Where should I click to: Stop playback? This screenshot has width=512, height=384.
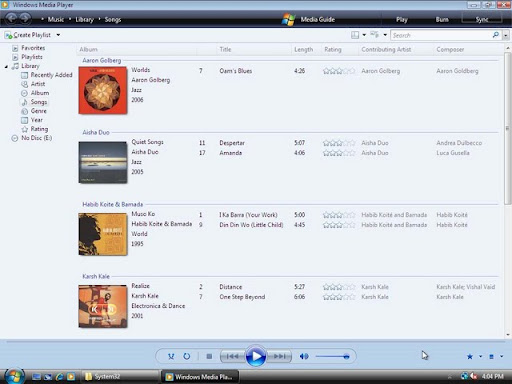tap(209, 357)
